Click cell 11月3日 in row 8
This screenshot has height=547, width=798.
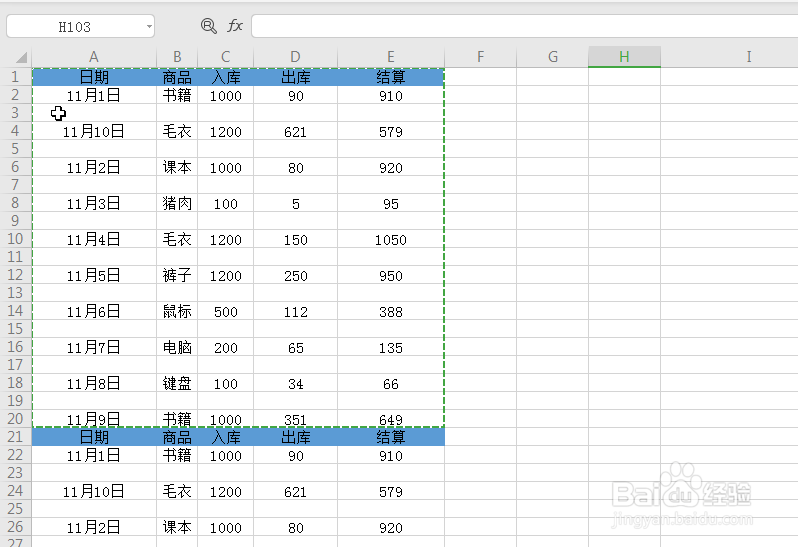pos(94,204)
